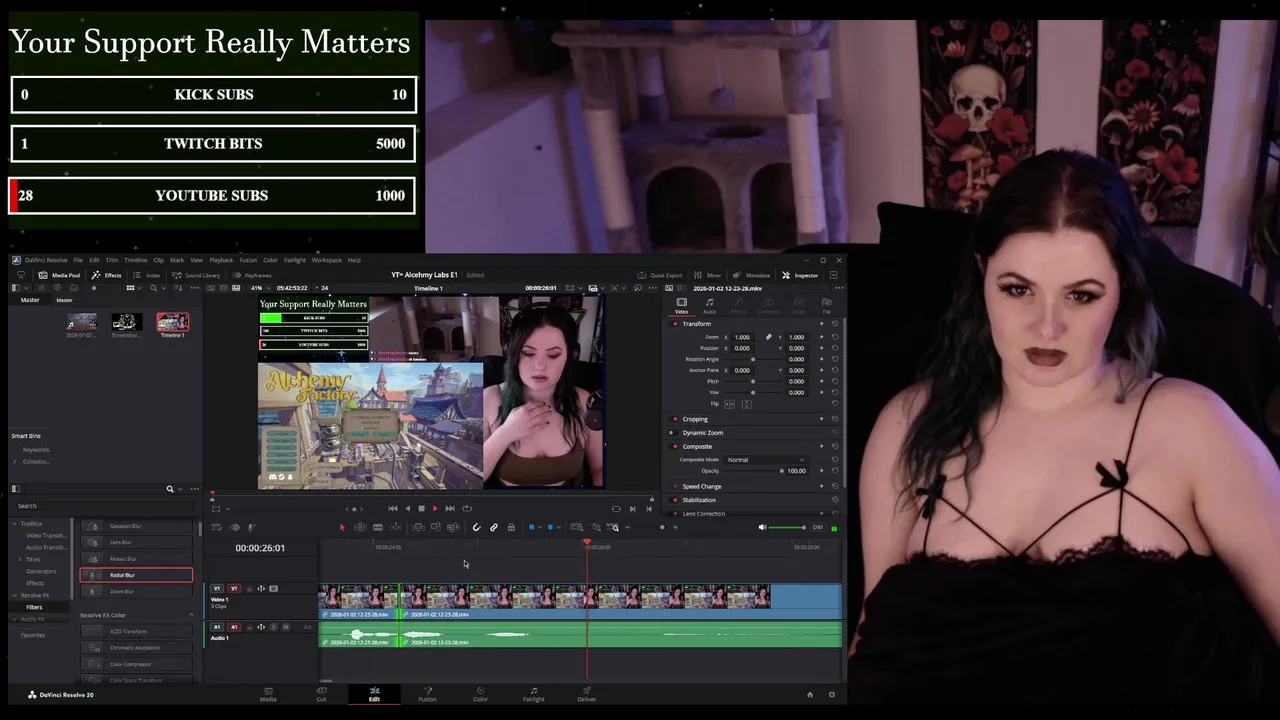Toggle the Stabilization section enable dot
This screenshot has width=1280, height=720.
pos(675,500)
